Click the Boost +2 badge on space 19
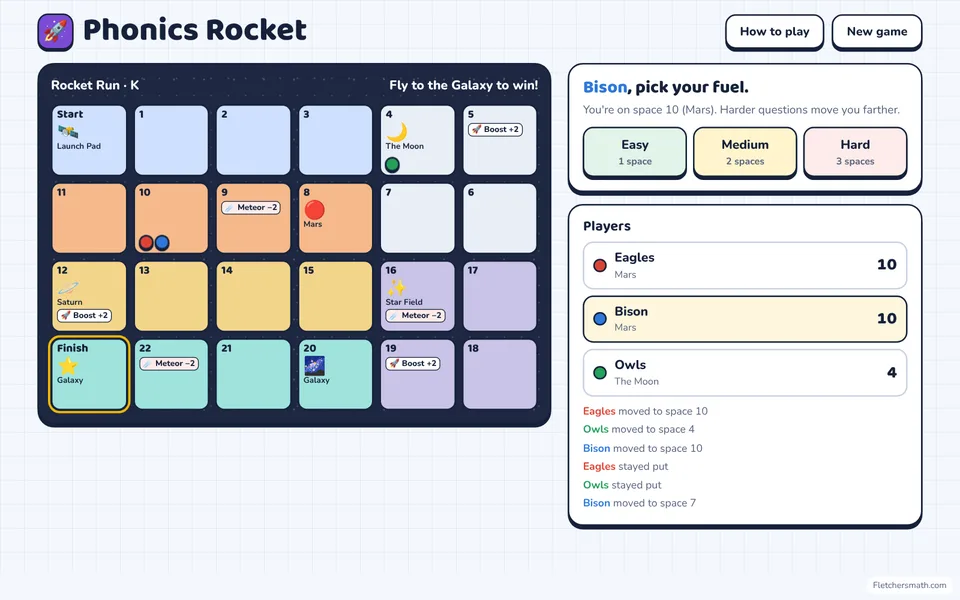This screenshot has height=600, width=960. click(413, 363)
